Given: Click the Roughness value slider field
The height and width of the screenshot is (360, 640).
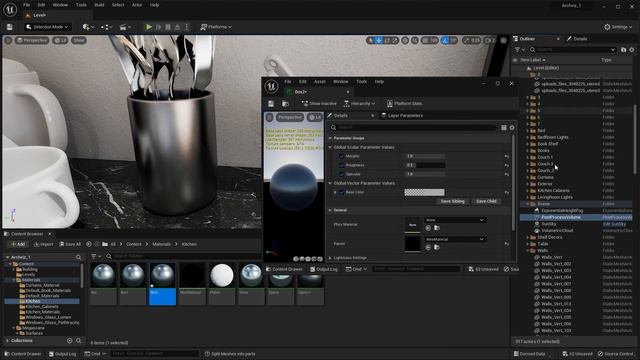Looking at the screenshot, I should (425, 165).
